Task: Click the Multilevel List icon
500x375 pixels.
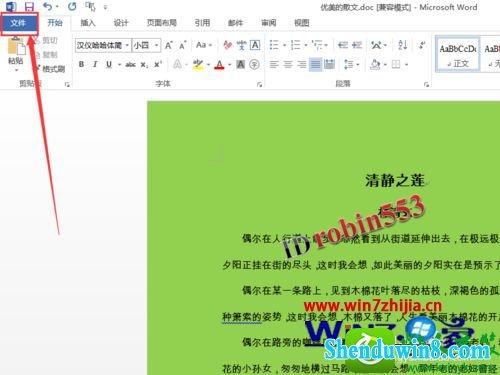Action: pyautogui.click(x=317, y=45)
